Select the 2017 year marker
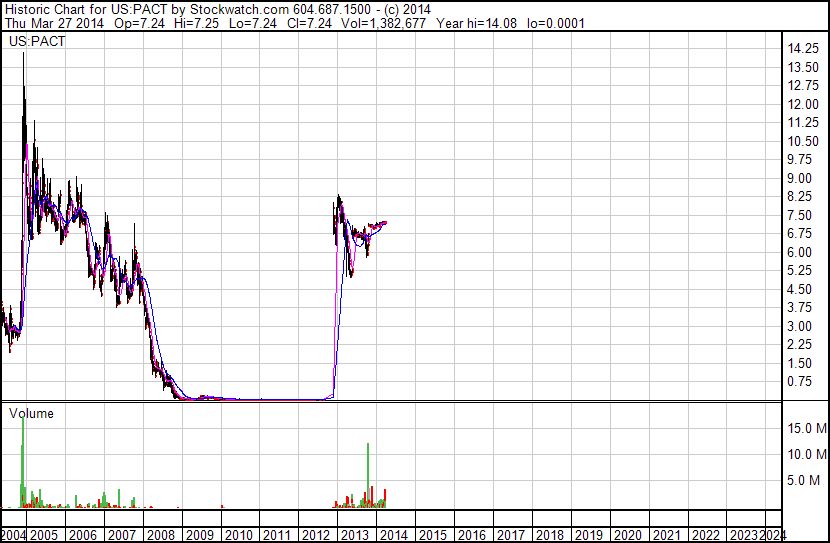This screenshot has height=543, width=830. pyautogui.click(x=509, y=535)
